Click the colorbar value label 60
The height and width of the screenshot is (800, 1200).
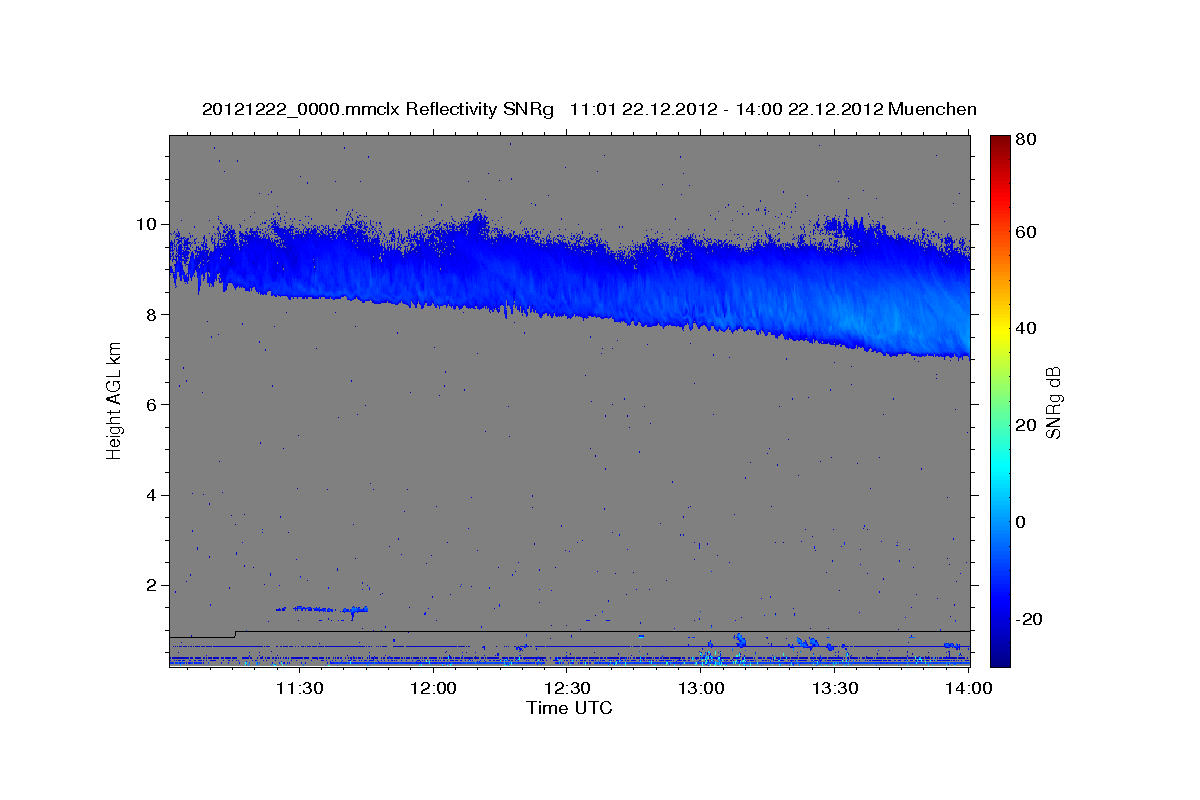(x=1024, y=232)
